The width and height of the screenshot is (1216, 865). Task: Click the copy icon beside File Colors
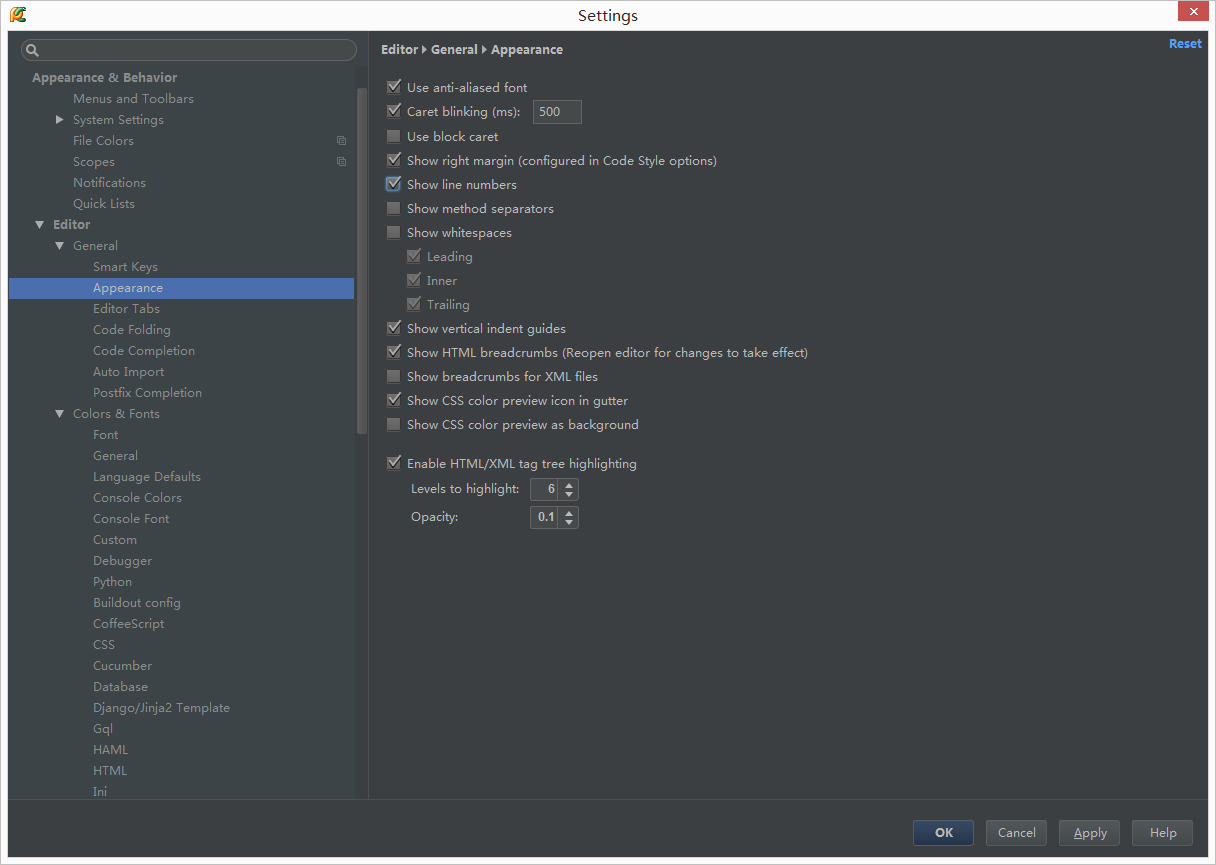[x=341, y=141]
